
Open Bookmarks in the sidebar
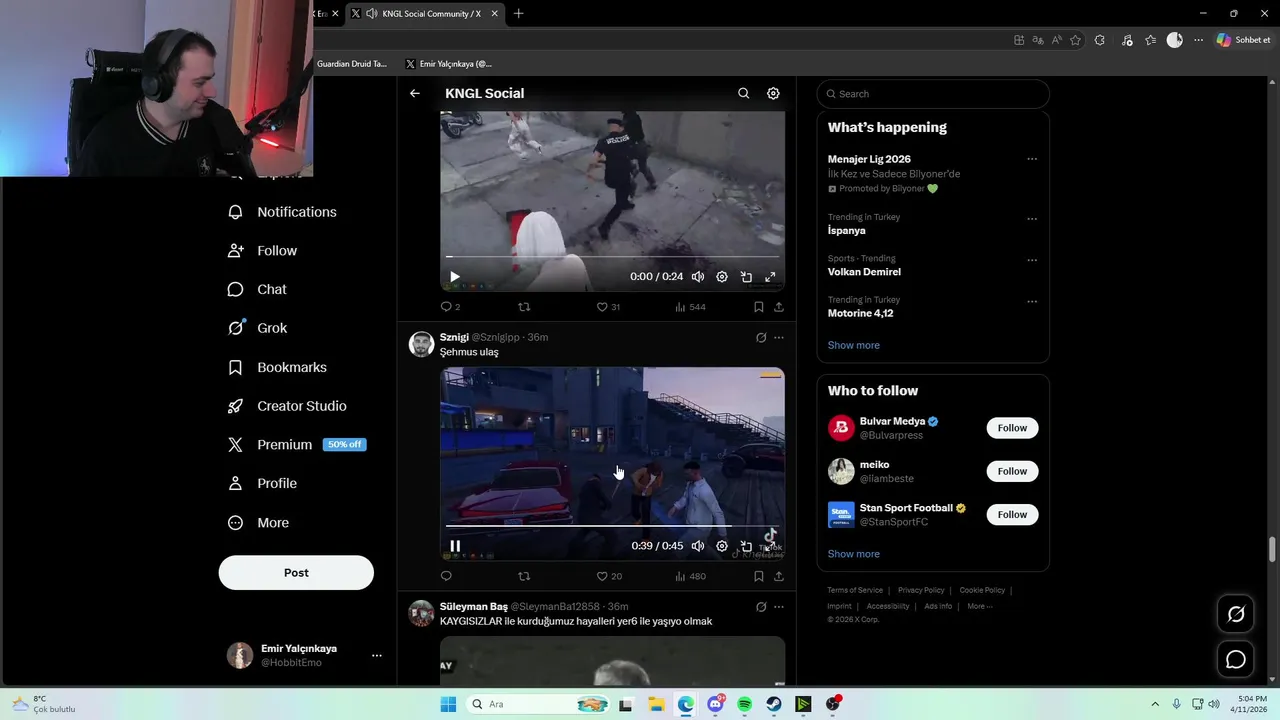[x=277, y=367]
